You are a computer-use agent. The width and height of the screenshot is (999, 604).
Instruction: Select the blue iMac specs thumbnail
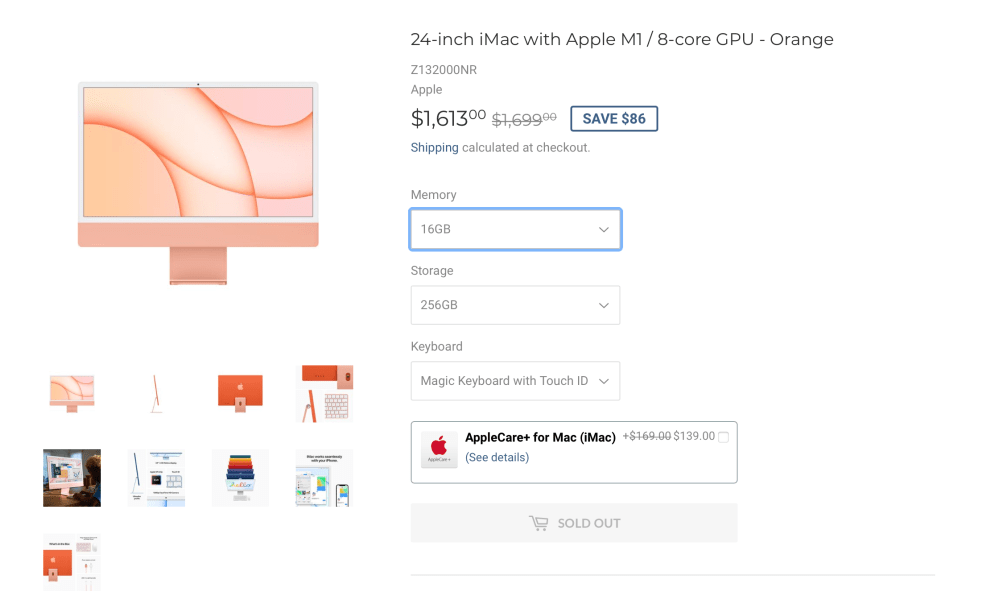coord(156,477)
